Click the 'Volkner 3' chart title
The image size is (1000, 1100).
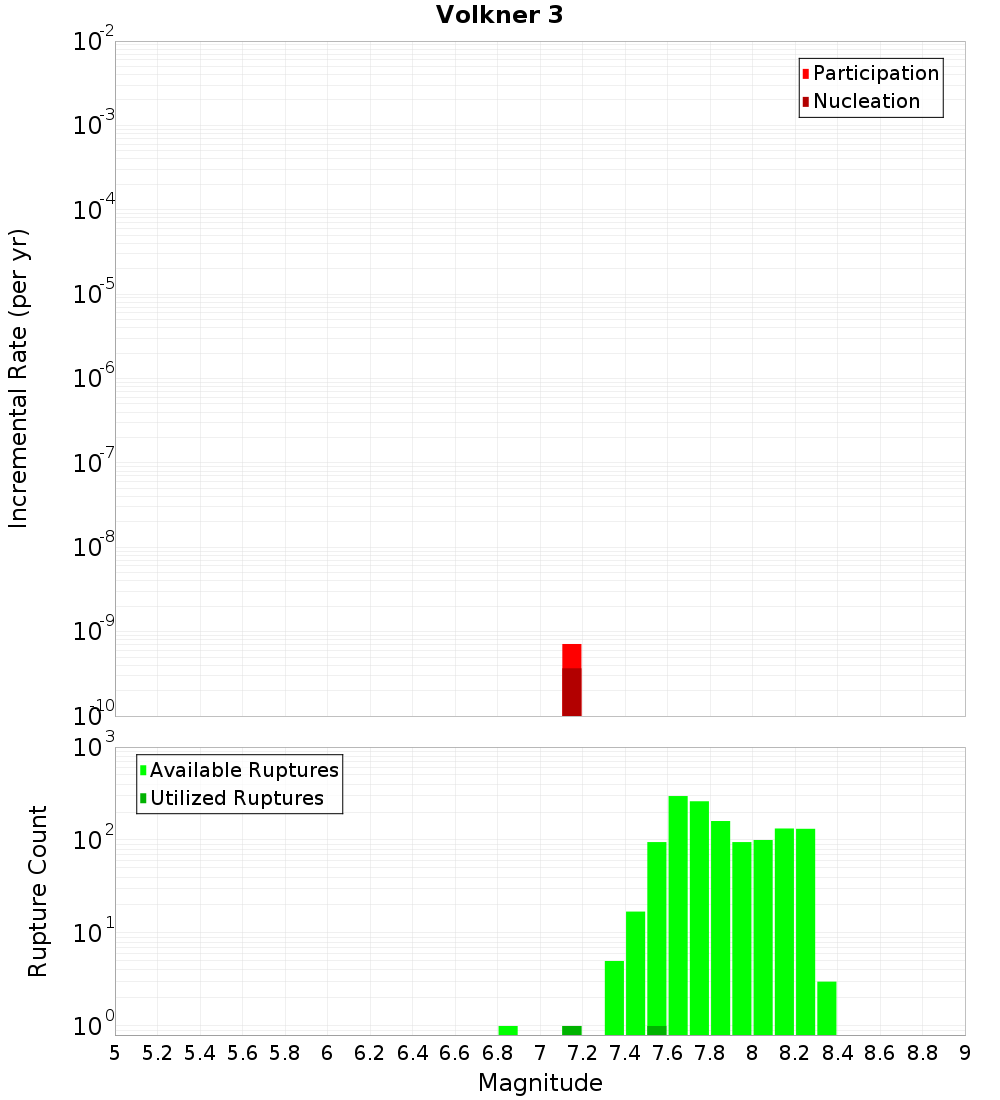coord(500,15)
